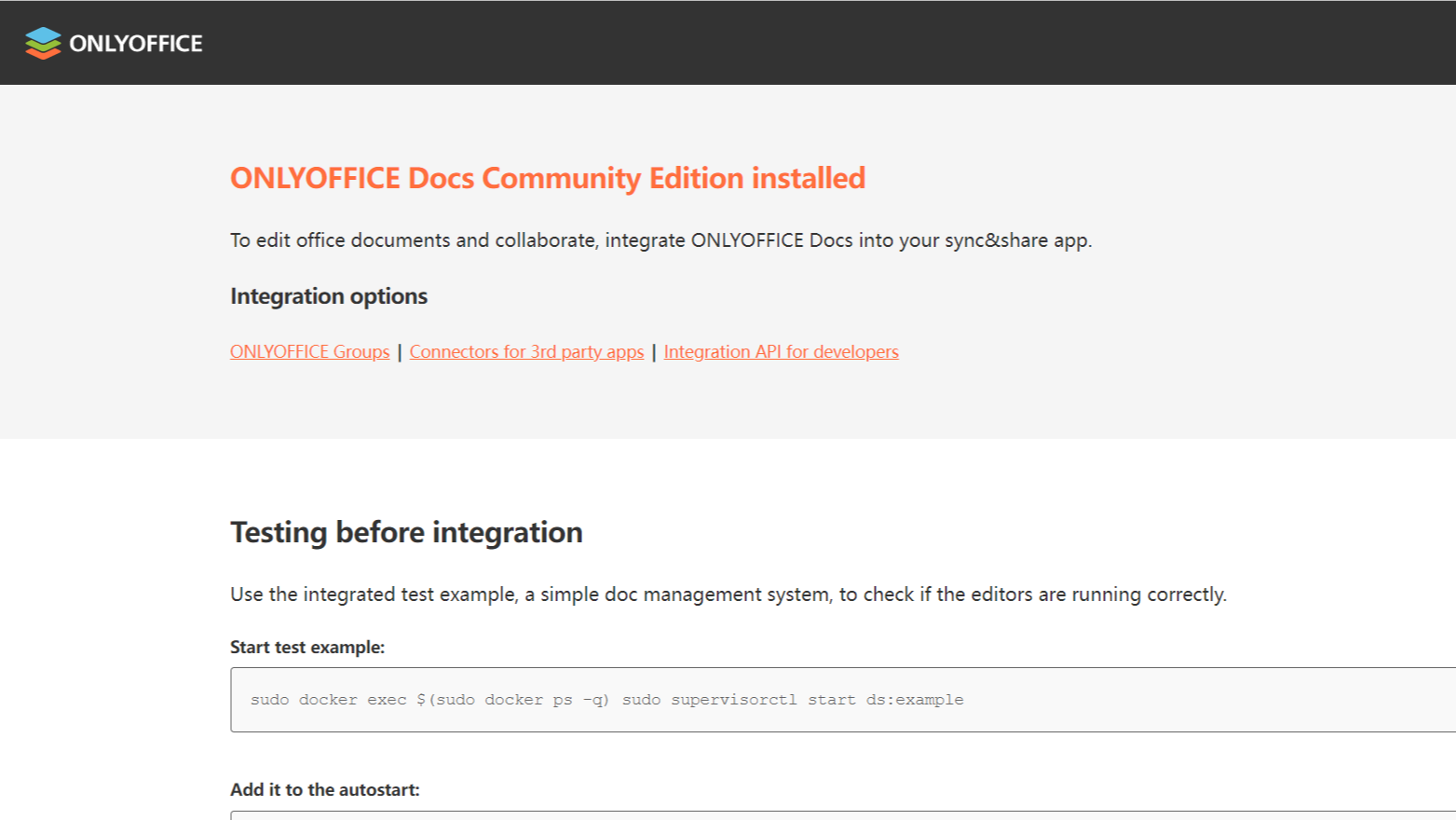Click the ONLYOFFICE logo icon in header
The width and height of the screenshot is (1456, 820).
[x=43, y=43]
